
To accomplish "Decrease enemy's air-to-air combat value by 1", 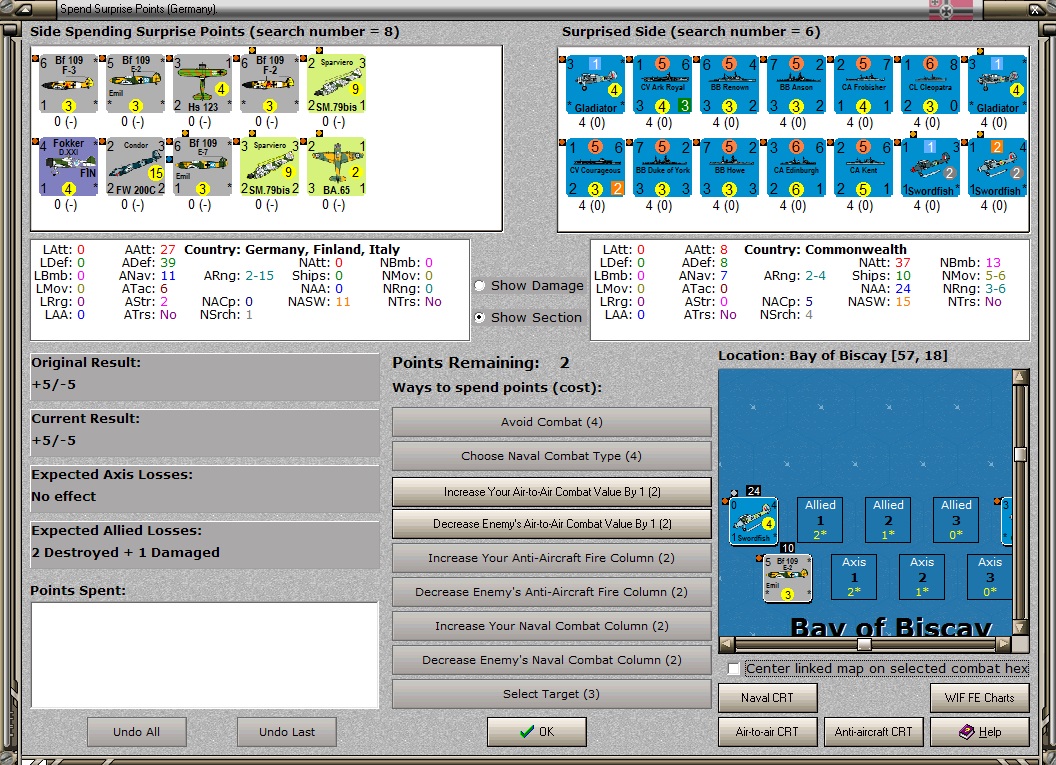I will (x=552, y=523).
